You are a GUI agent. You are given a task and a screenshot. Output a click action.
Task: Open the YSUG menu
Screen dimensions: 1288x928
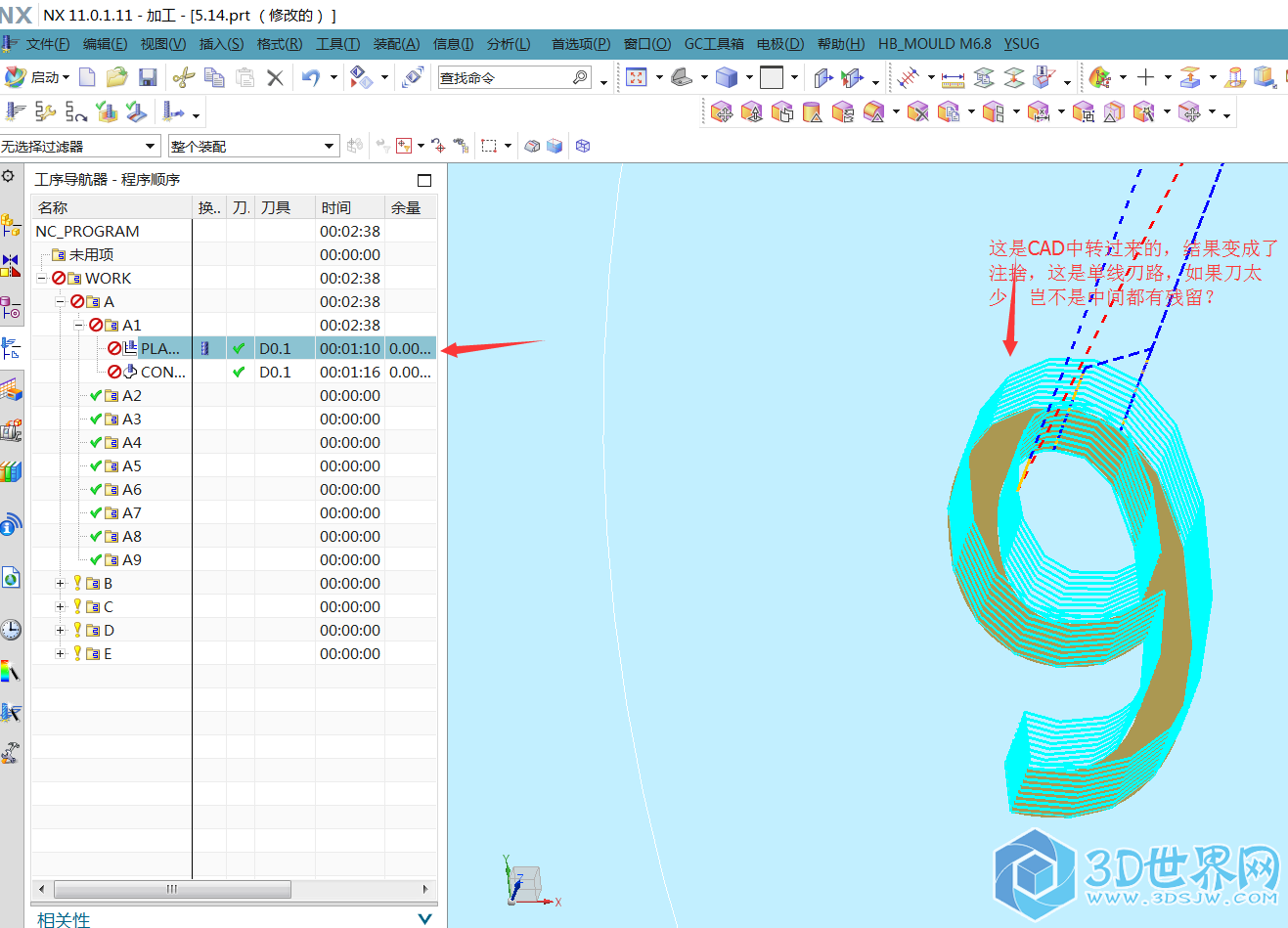[x=1021, y=44]
